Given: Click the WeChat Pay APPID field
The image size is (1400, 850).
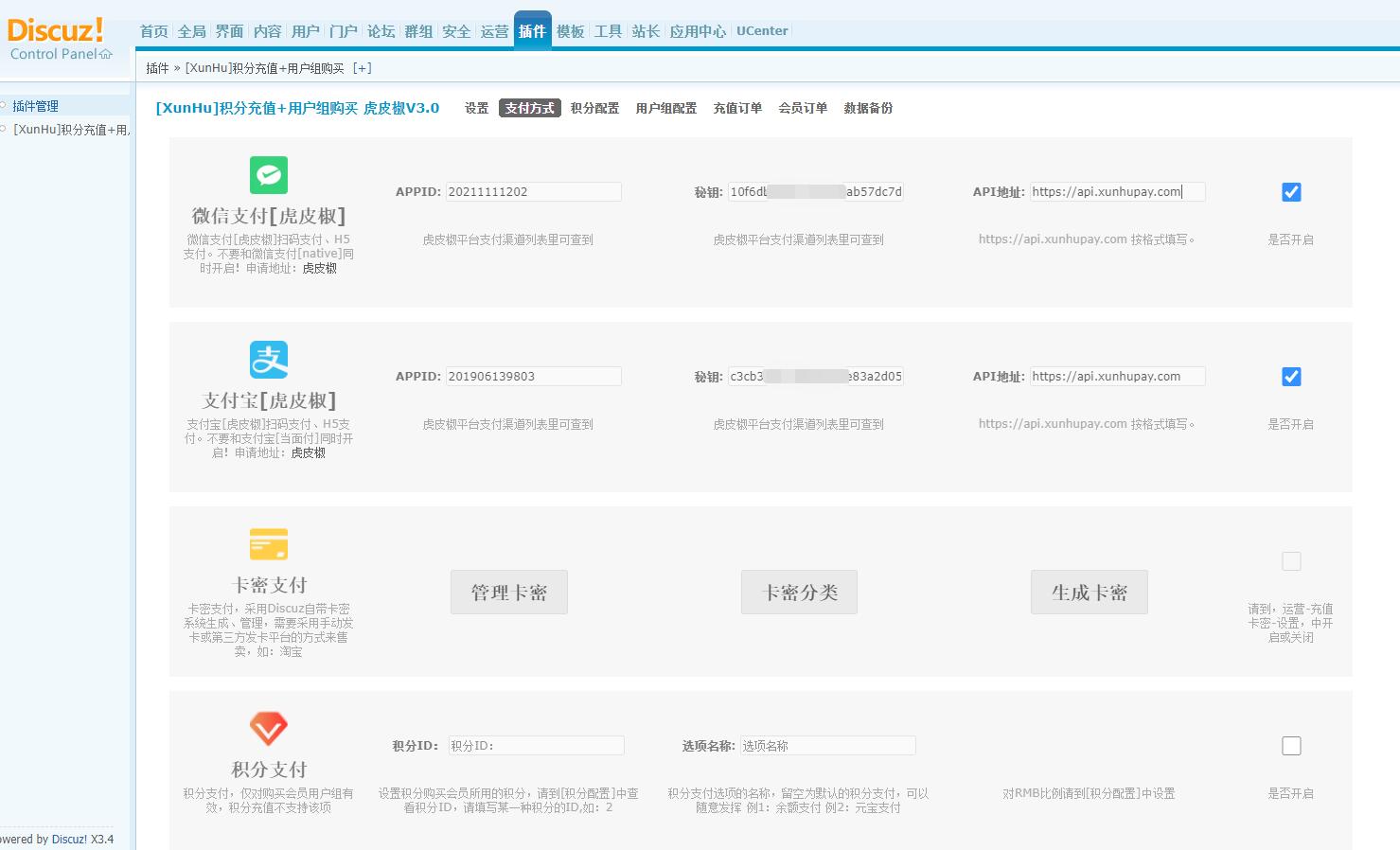Looking at the screenshot, I should tap(533, 192).
